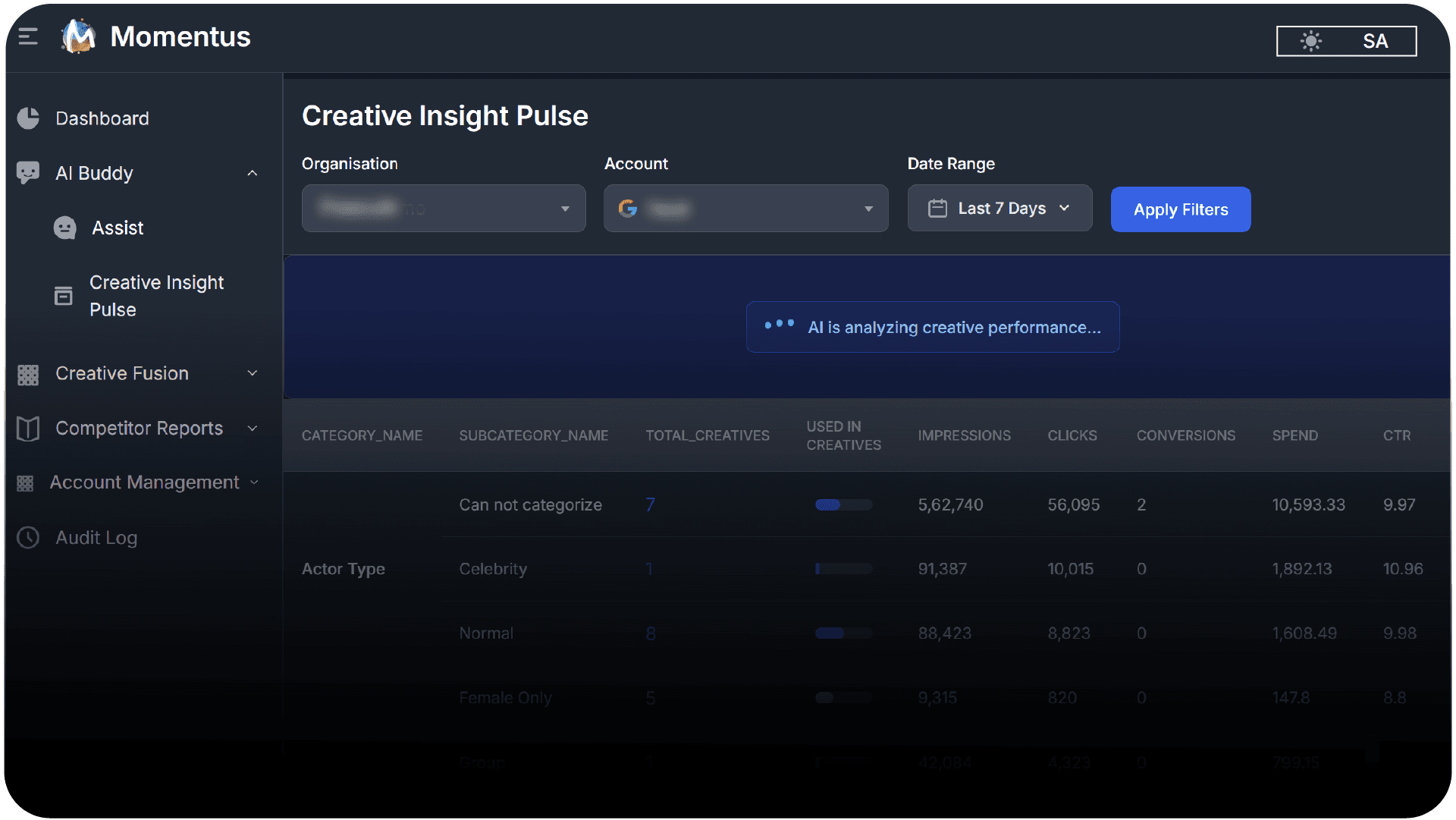
Task: Select Creative Insight Pulse sidebar item
Action: coord(156,296)
